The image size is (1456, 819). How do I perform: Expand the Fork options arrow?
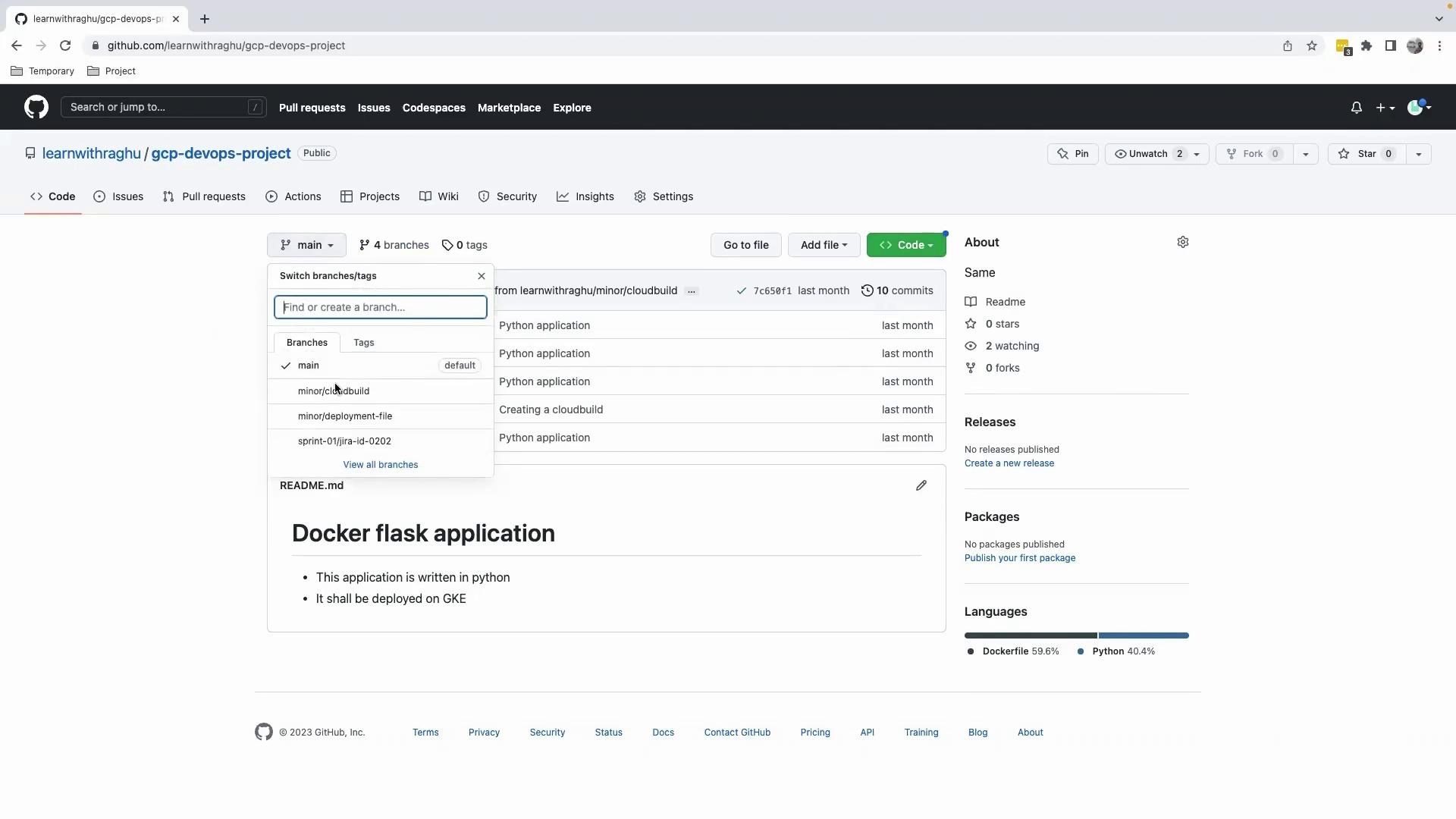(x=1305, y=154)
